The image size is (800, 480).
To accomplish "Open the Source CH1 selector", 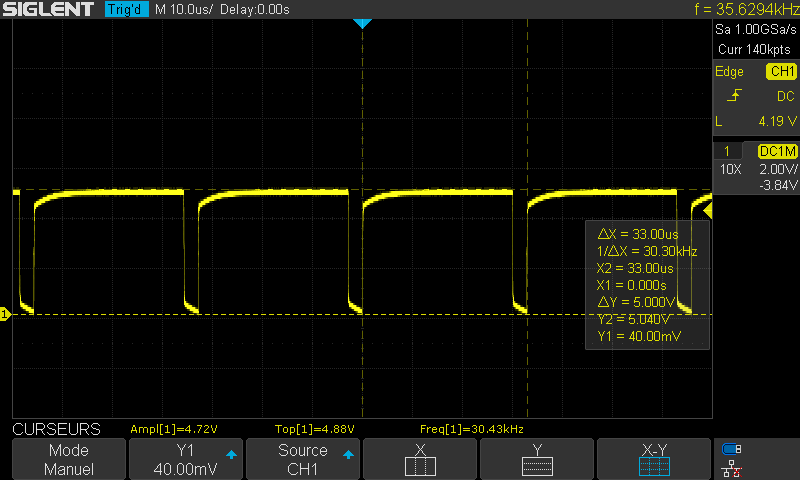I will pos(303,459).
